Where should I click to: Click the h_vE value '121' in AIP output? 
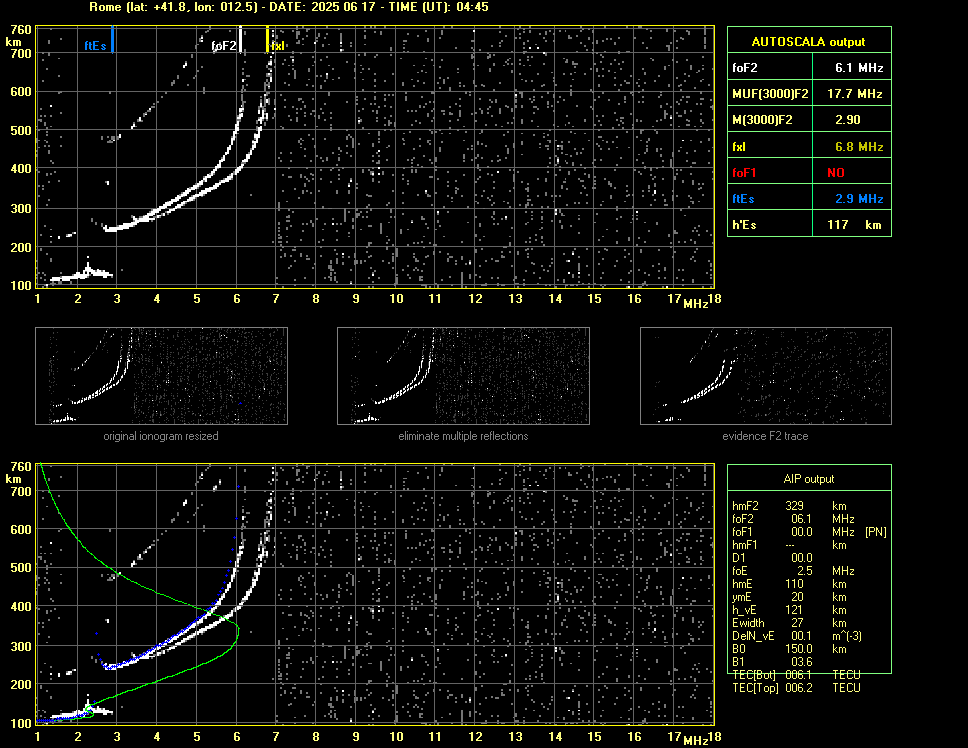pos(795,610)
